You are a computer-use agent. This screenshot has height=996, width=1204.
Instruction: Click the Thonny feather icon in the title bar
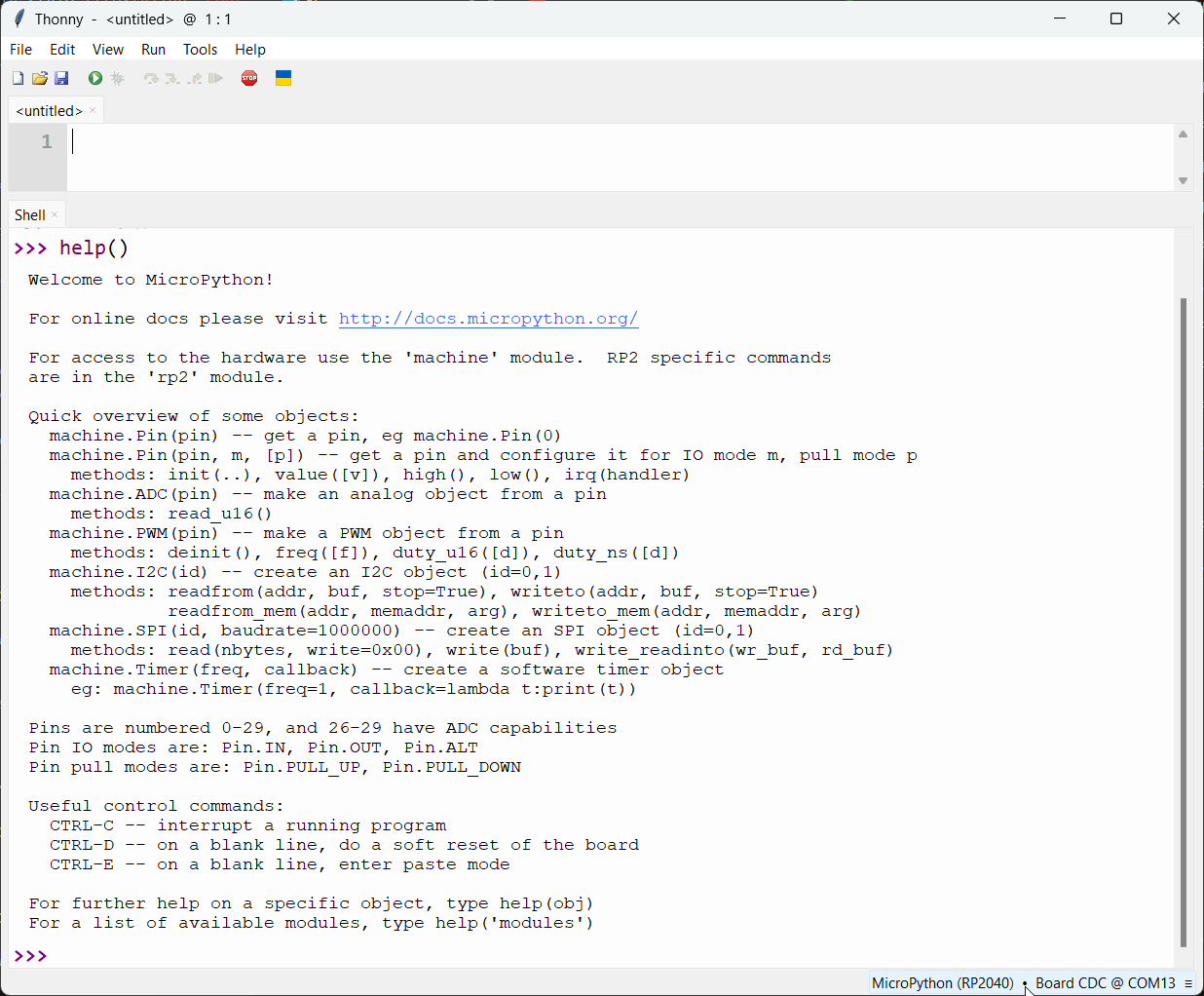coord(19,19)
